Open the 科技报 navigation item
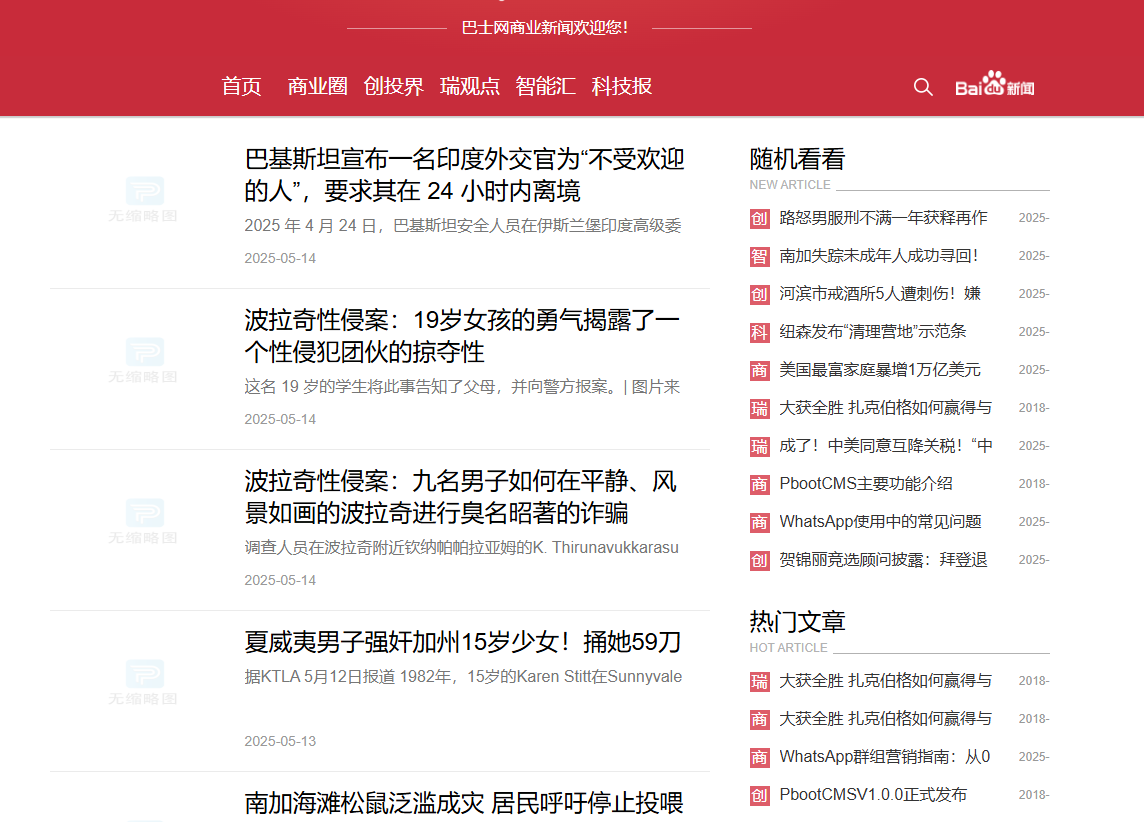The image size is (1144, 822). pyautogui.click(x=621, y=86)
